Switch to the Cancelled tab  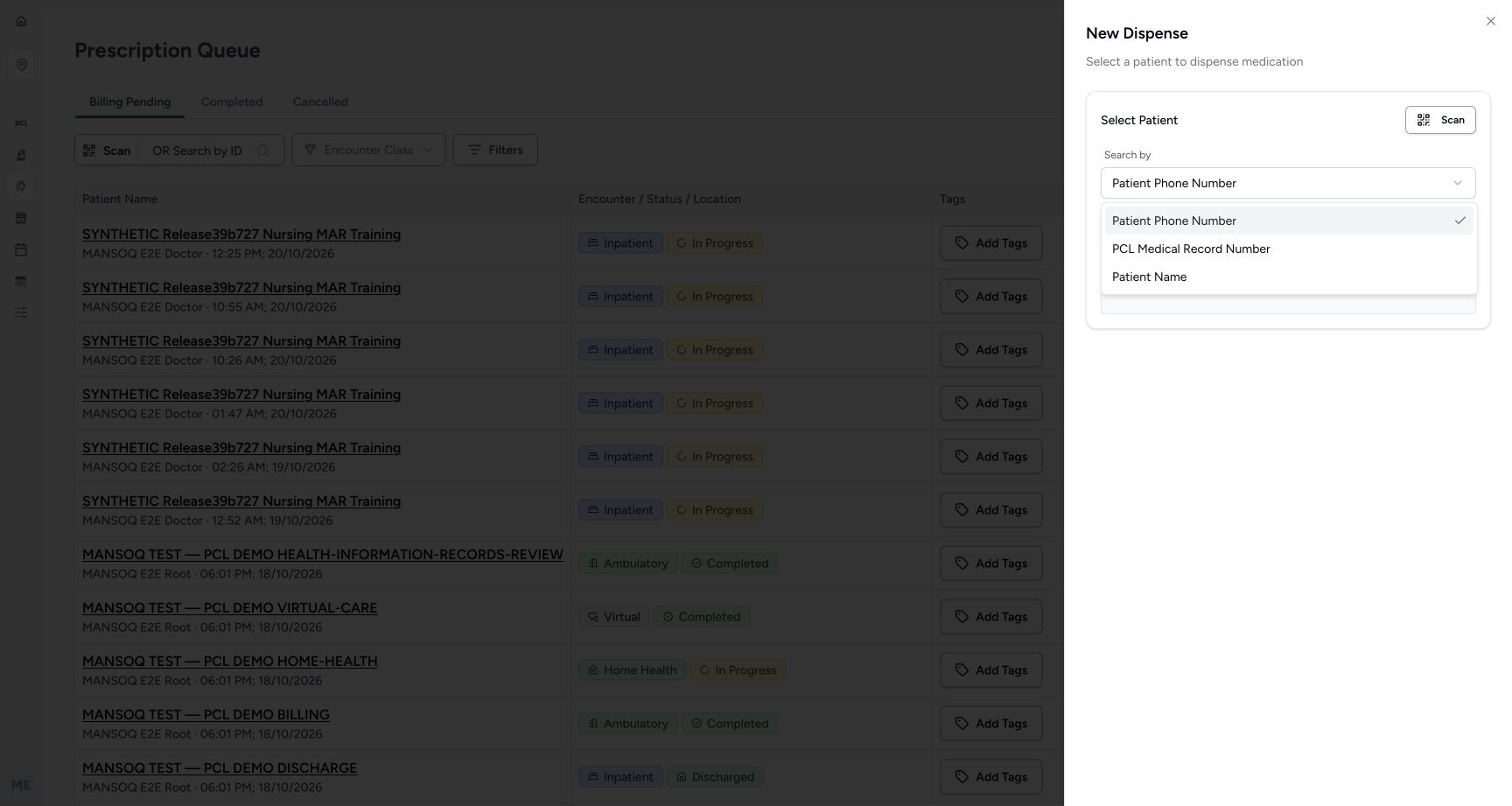pyautogui.click(x=320, y=102)
